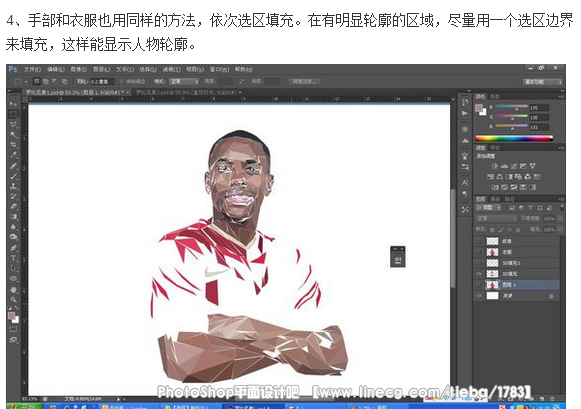Select the Eraser tool
Screen dimensions: 581x409
(x=13, y=206)
